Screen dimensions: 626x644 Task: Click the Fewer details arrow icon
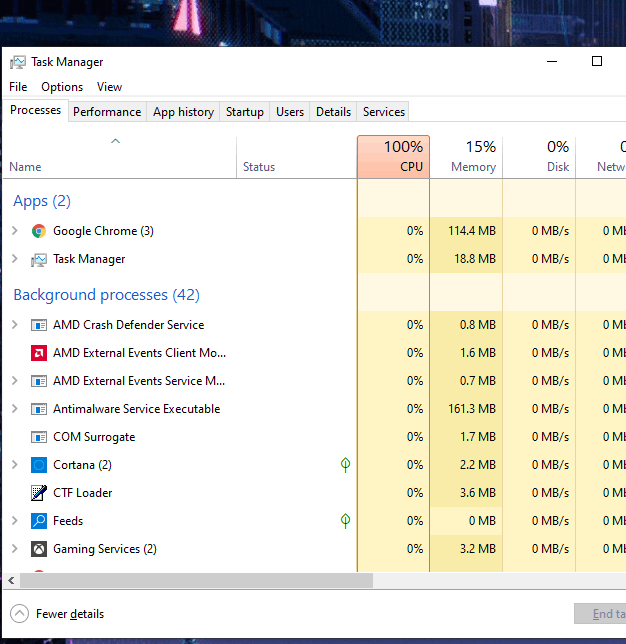pyautogui.click(x=19, y=614)
